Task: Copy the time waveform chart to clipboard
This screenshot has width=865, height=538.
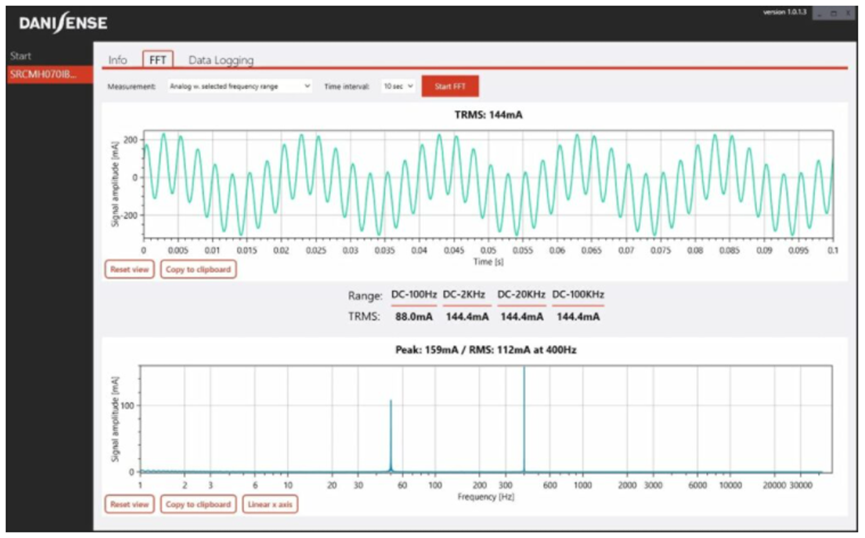Action: click(x=198, y=269)
